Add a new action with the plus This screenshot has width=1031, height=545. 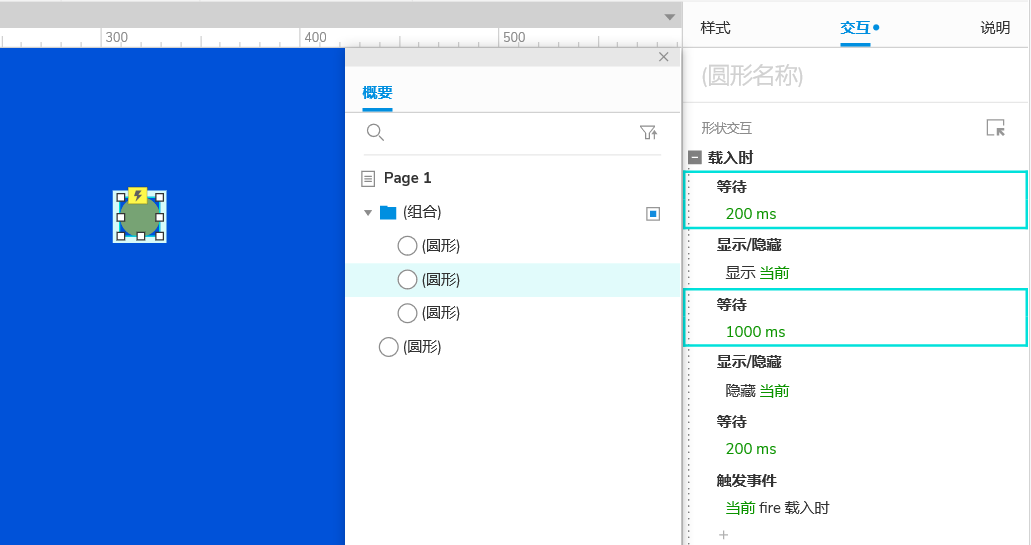(x=723, y=535)
